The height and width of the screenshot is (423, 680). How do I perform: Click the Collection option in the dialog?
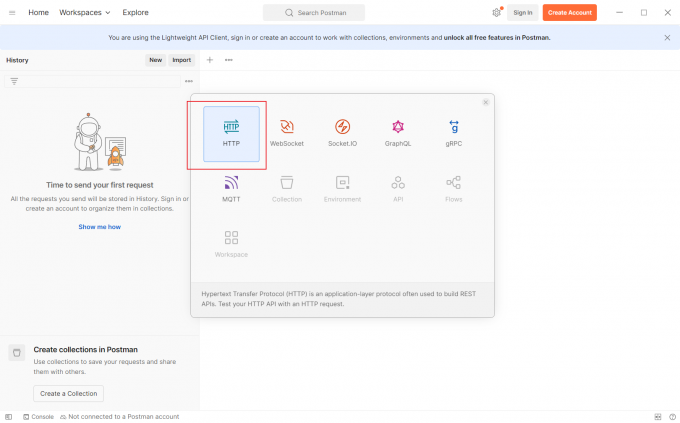pyautogui.click(x=287, y=190)
